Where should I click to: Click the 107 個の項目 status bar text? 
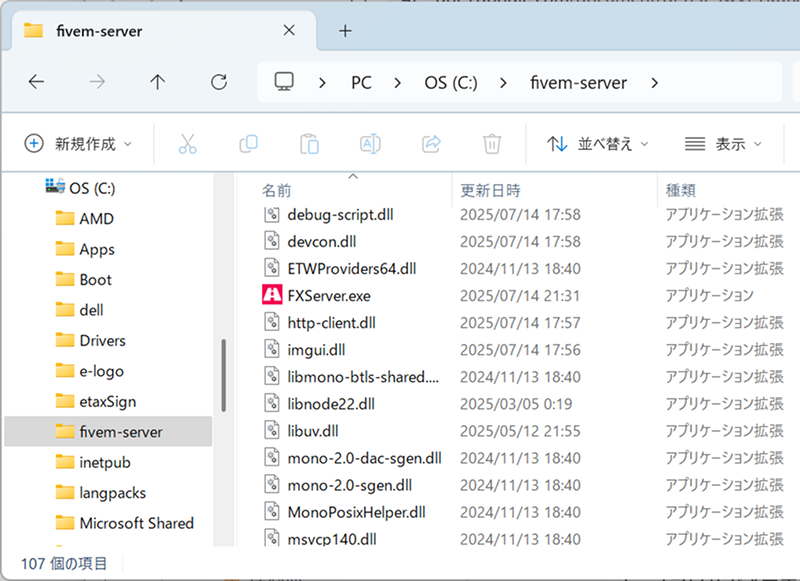point(64,563)
